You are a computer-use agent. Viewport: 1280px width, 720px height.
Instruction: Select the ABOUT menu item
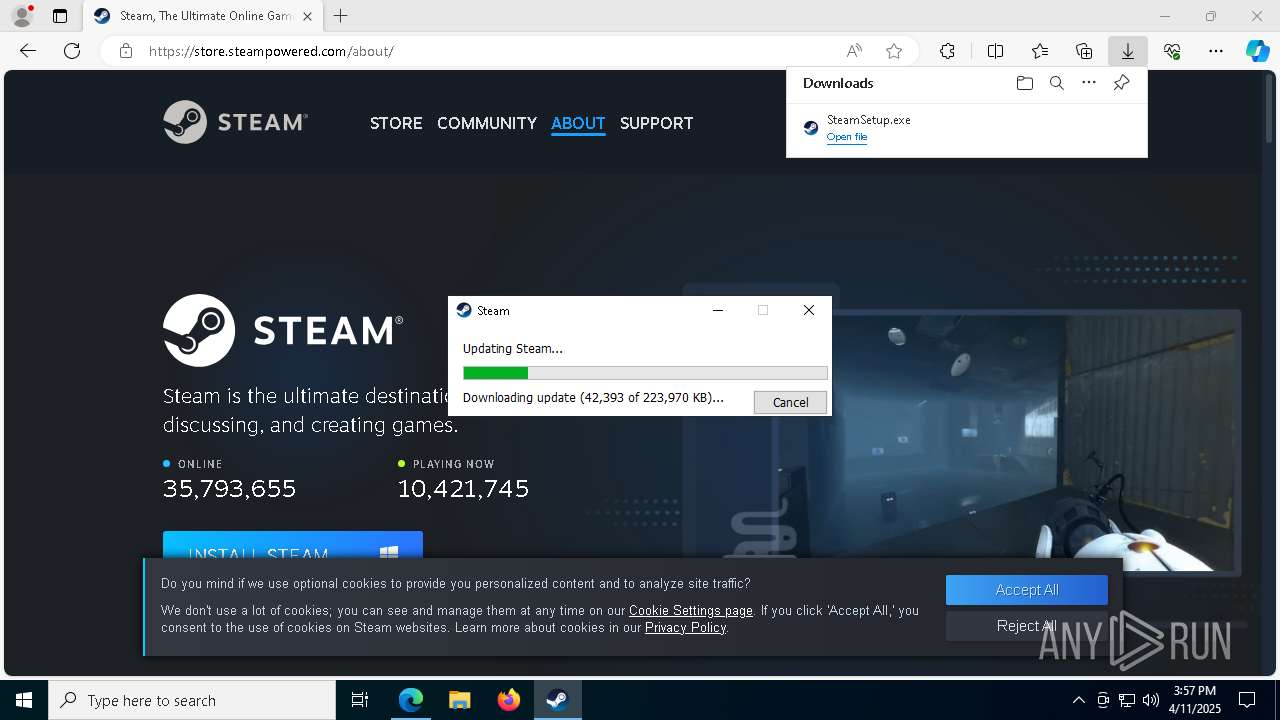pos(578,123)
